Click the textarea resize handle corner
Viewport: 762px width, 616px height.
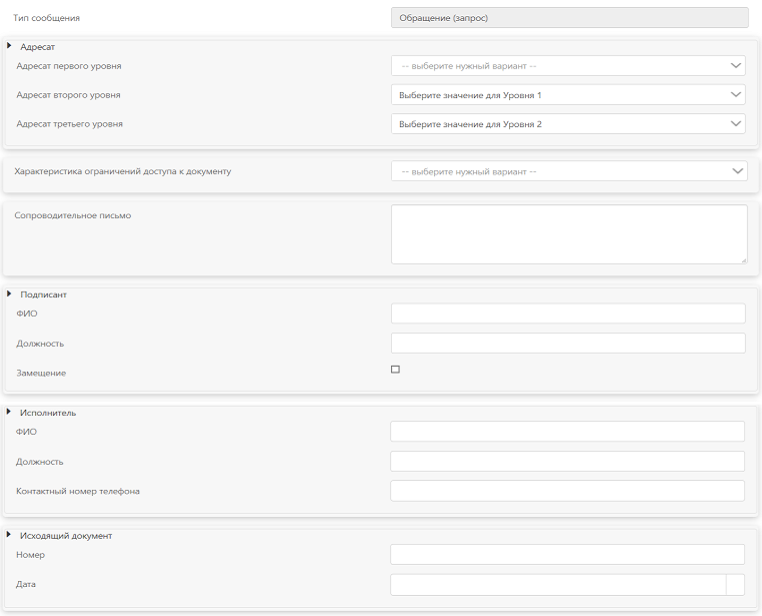tap(743, 260)
